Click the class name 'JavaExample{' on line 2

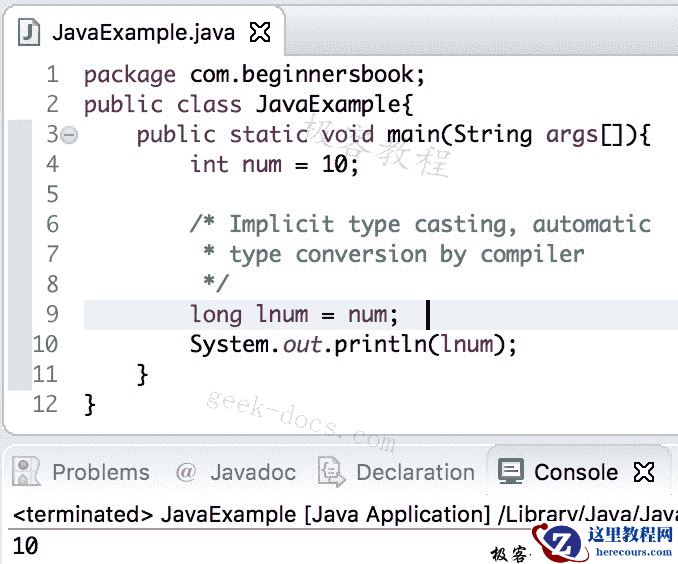click(335, 104)
